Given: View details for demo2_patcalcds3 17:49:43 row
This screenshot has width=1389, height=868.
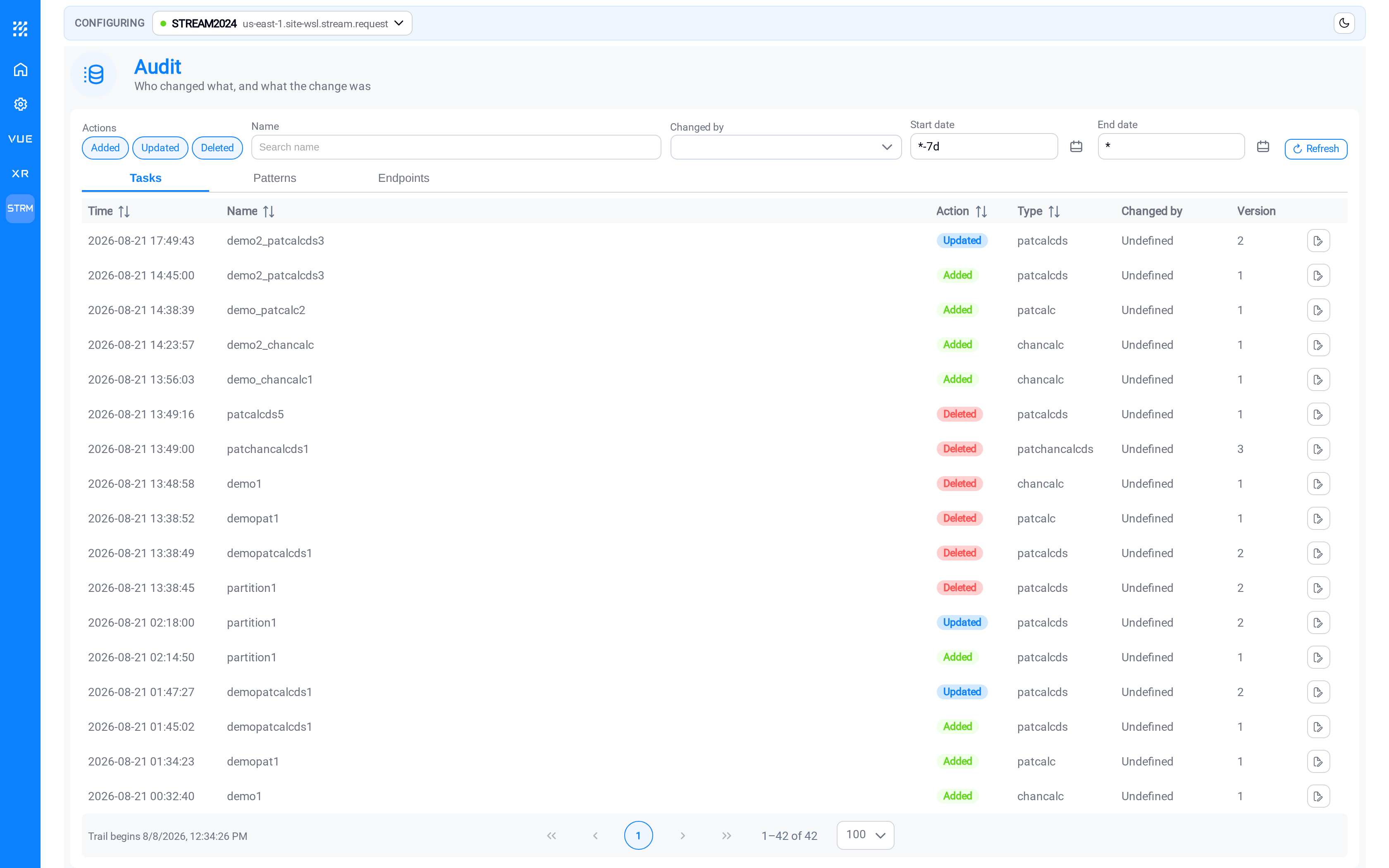Looking at the screenshot, I should pyautogui.click(x=1318, y=241).
